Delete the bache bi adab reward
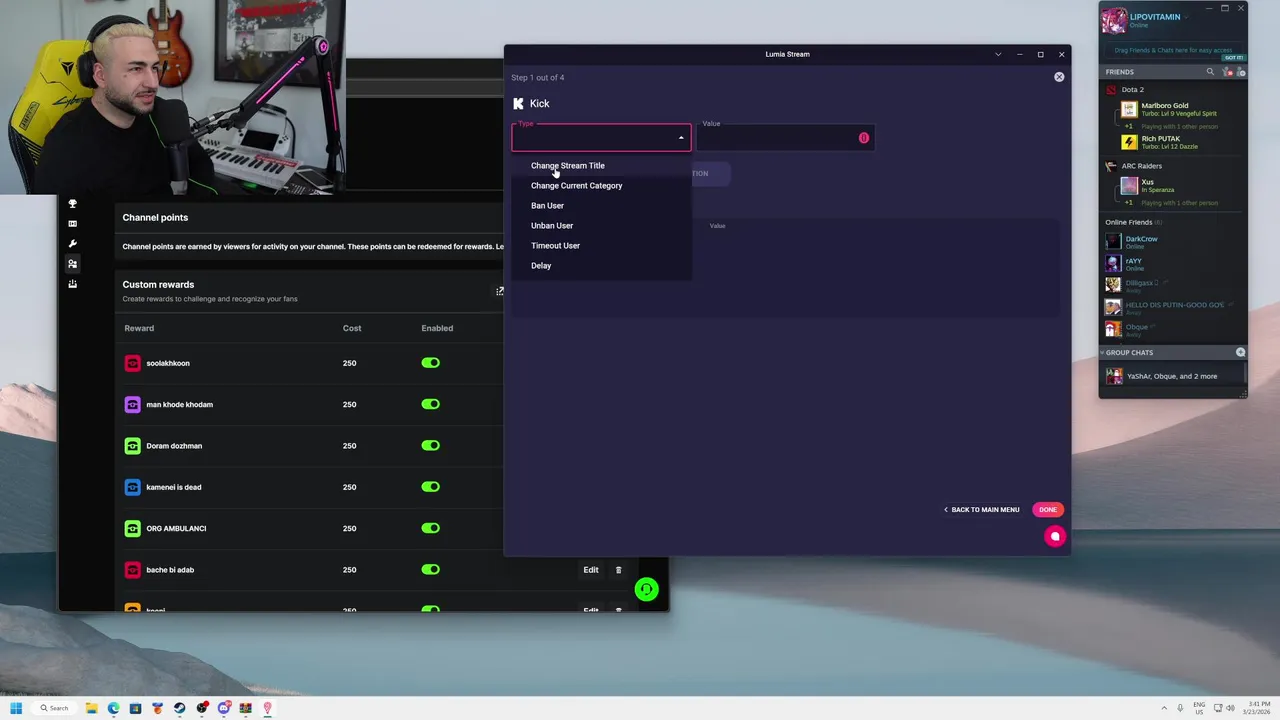The width and height of the screenshot is (1280, 720). 618,570
